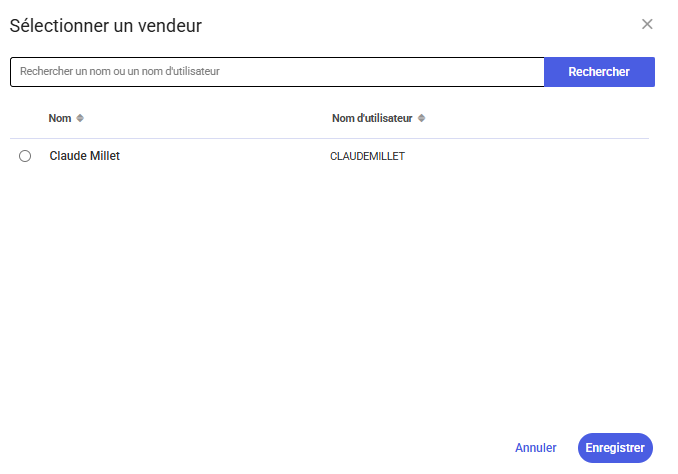The image size is (678, 474).
Task: Select the Claude Millet radio button
Action: tap(25, 156)
